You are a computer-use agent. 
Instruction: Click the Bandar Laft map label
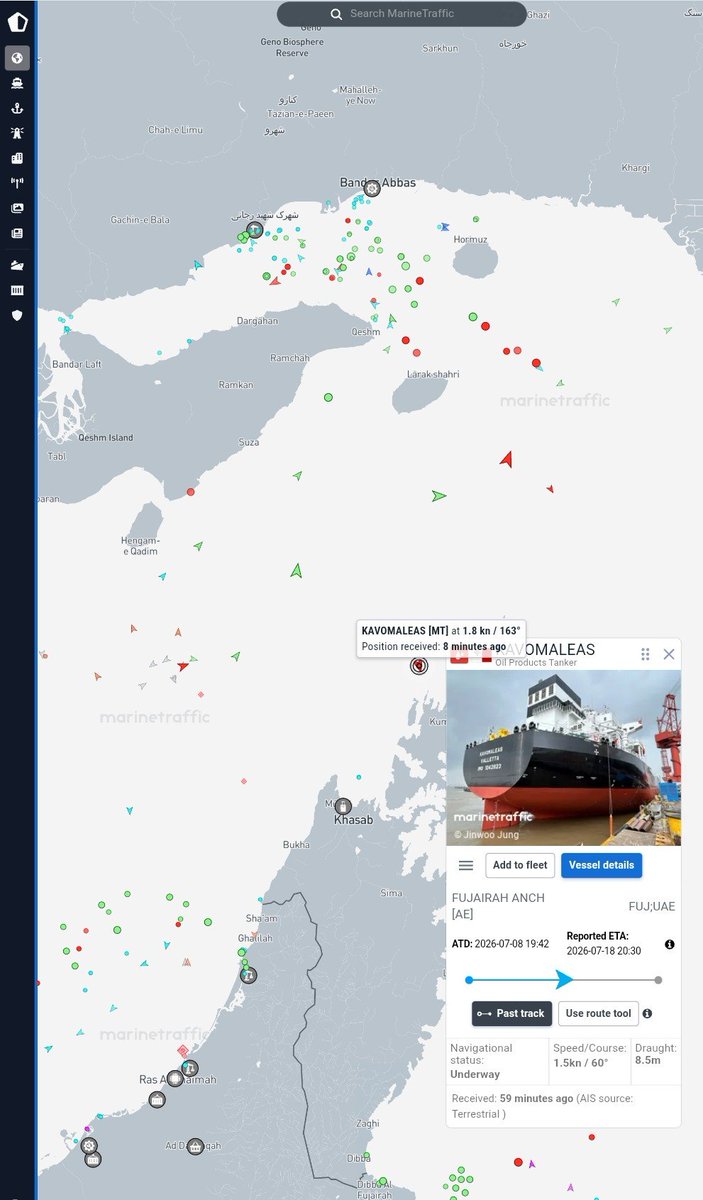pos(77,364)
